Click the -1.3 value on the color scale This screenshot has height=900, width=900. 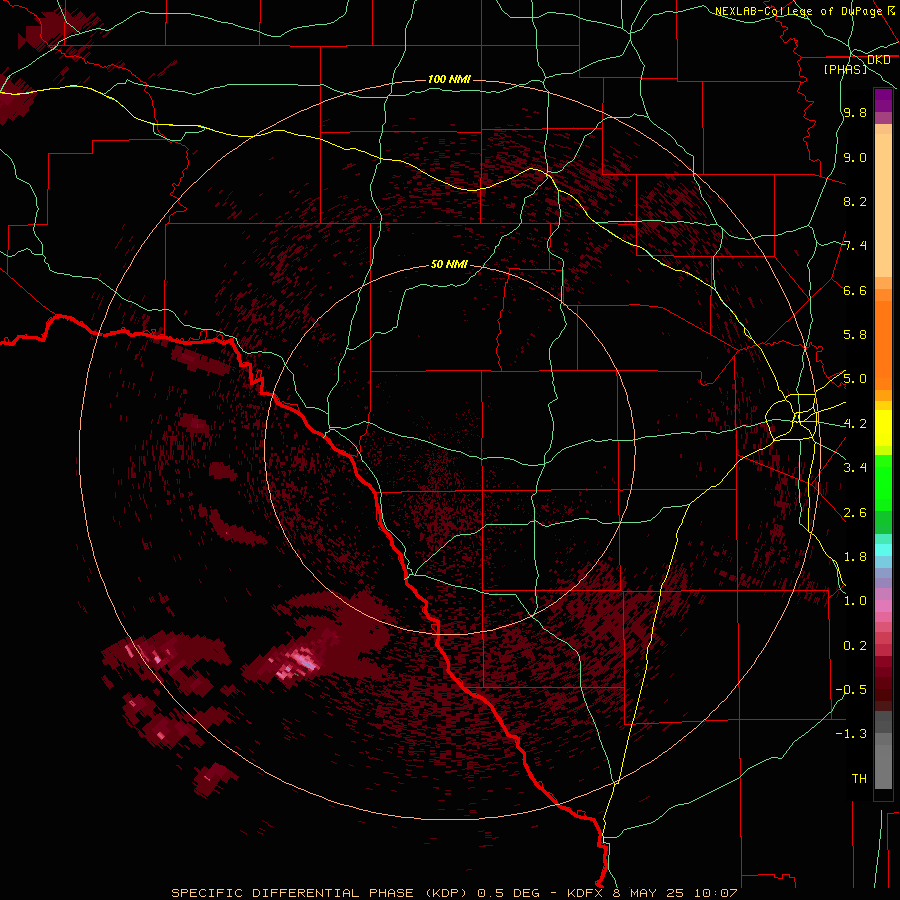[x=851, y=734]
